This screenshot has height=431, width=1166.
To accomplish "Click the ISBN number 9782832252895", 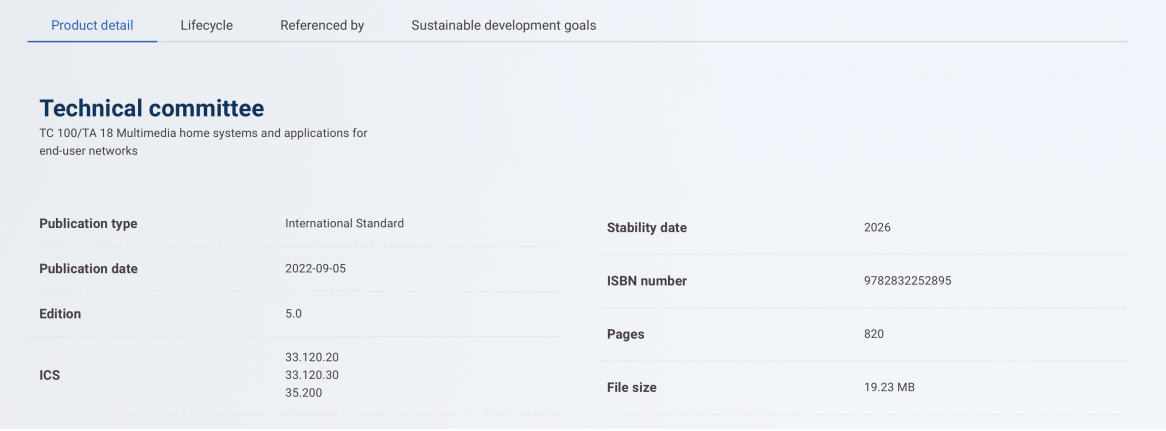I will [907, 281].
